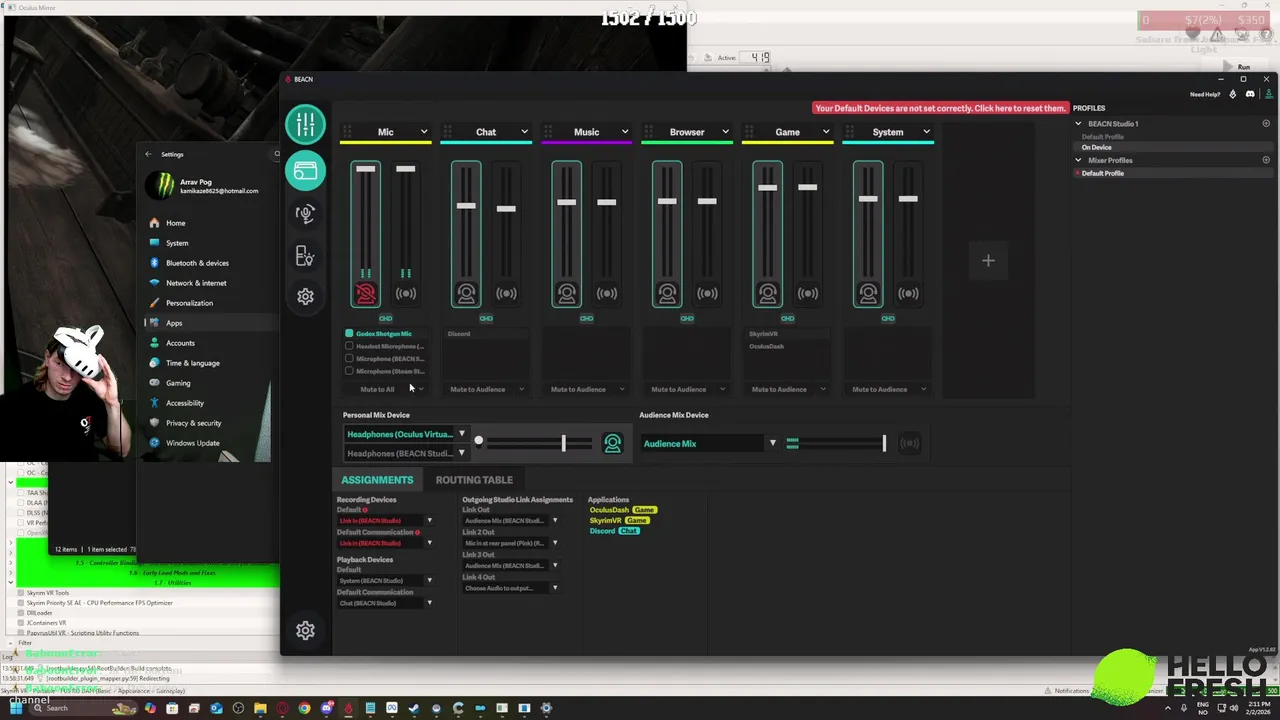This screenshot has height=720, width=1280.
Task: Mute System channel audience broadcast icon
Action: pos(908,294)
